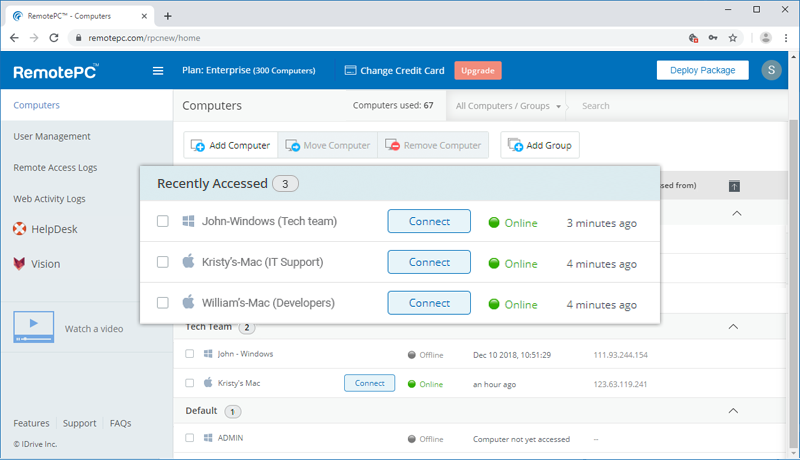Image resolution: width=800 pixels, height=460 pixels.
Task: Click Move Computer button
Action: click(x=328, y=145)
